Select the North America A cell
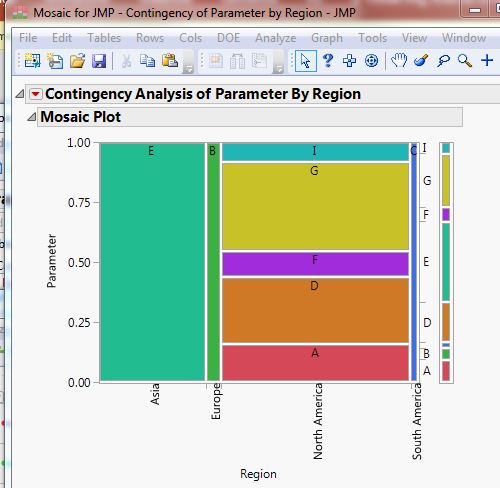 click(x=315, y=363)
